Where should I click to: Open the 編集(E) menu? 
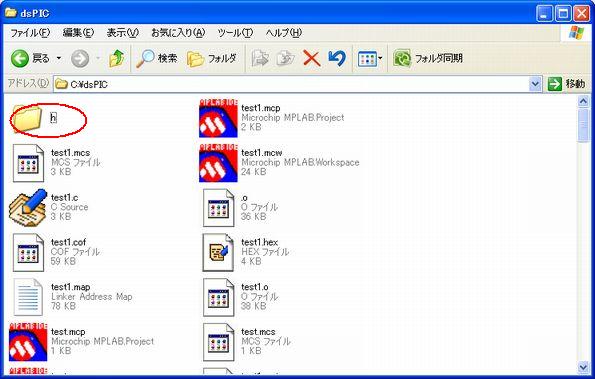(78, 33)
